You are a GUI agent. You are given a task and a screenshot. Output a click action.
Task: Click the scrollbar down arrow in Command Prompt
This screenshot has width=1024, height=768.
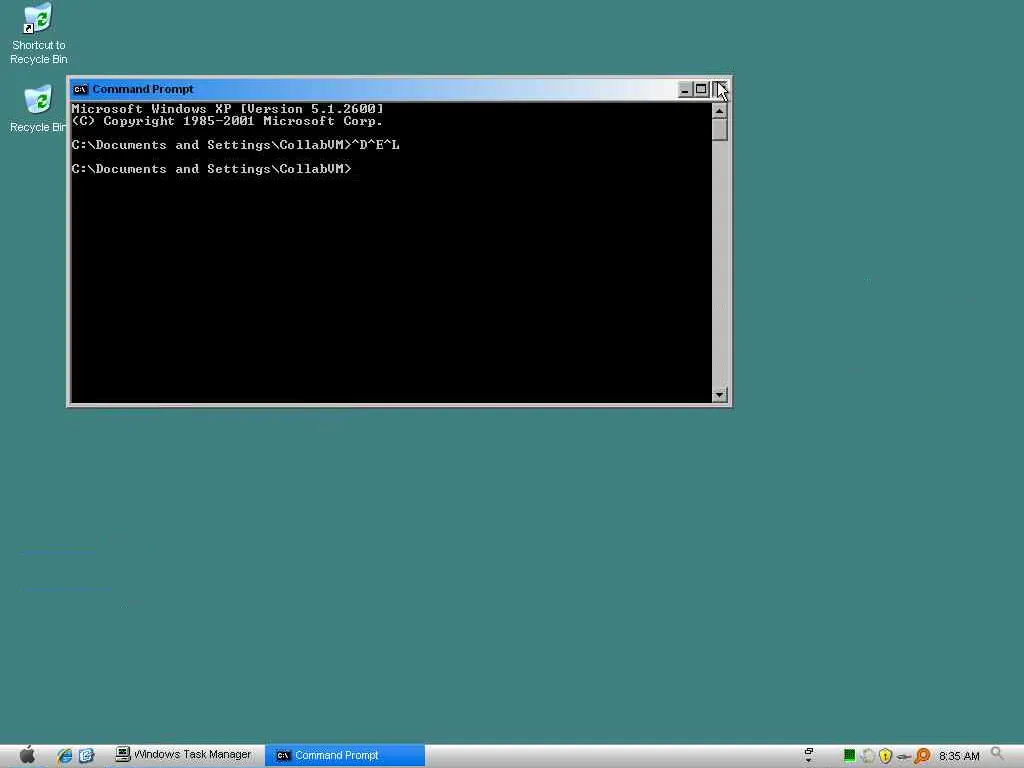(719, 394)
